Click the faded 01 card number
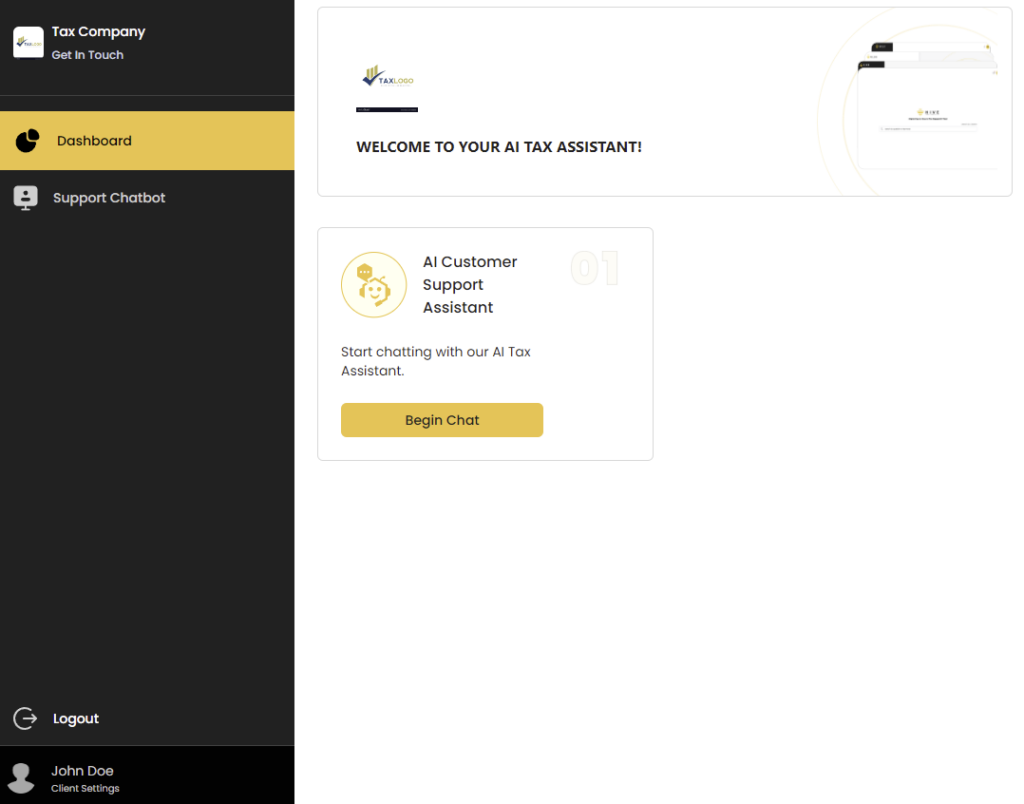 click(595, 269)
